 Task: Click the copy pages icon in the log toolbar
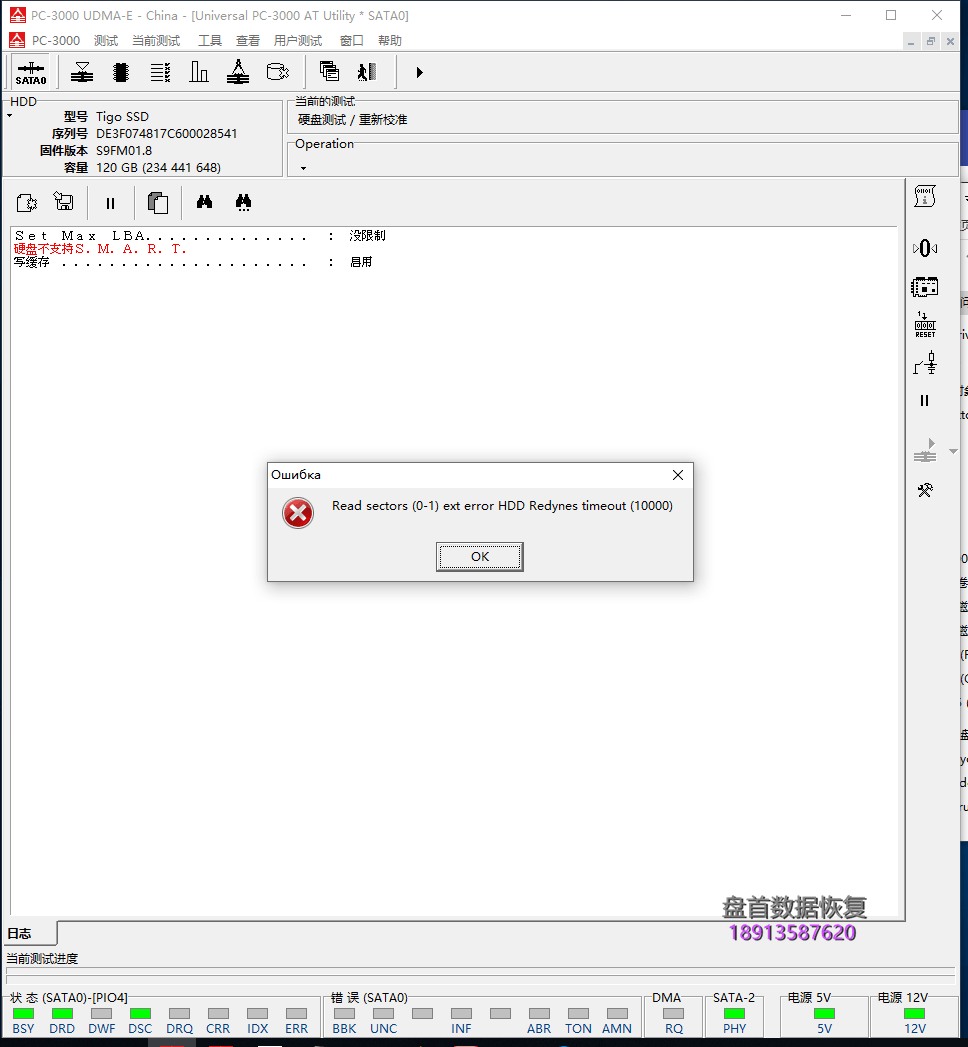pos(158,202)
